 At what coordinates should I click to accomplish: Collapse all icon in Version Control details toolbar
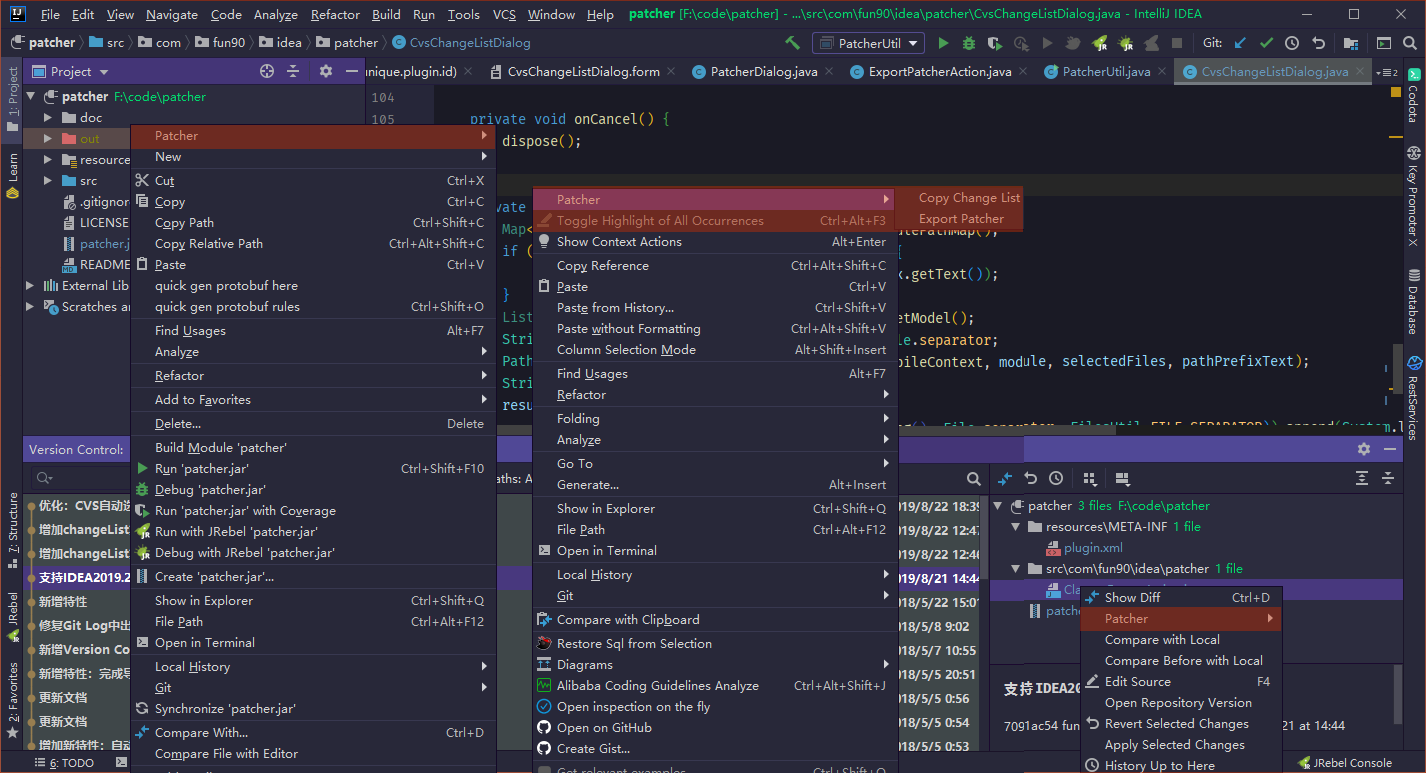pos(1388,479)
